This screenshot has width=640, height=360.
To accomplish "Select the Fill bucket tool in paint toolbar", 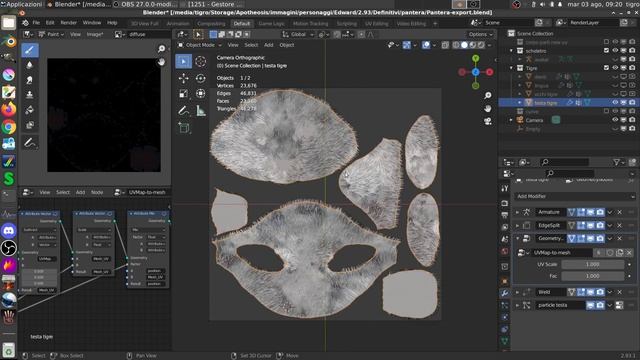I will point(29,110).
